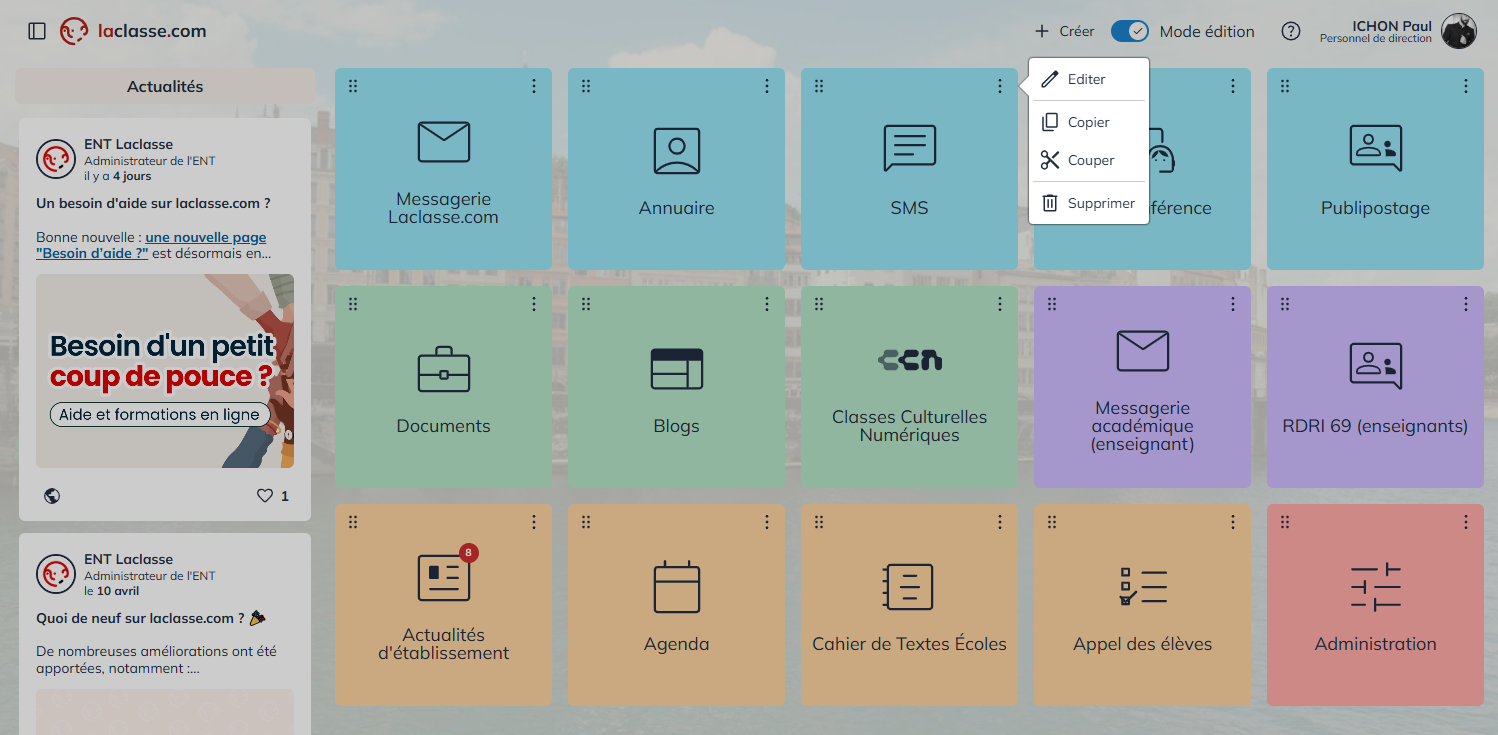Grab the drag handle on Annuaire tile
The width and height of the screenshot is (1498, 735).
tap(586, 86)
